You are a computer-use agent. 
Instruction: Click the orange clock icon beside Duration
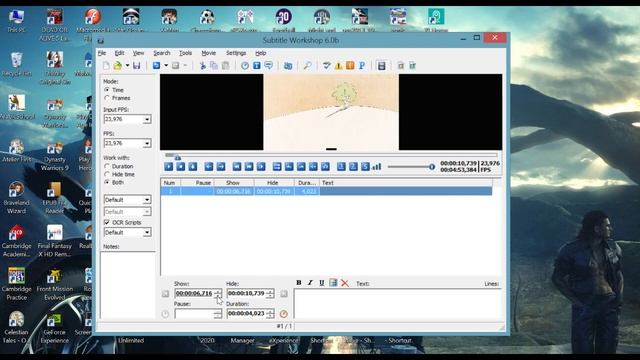pyautogui.click(x=284, y=313)
